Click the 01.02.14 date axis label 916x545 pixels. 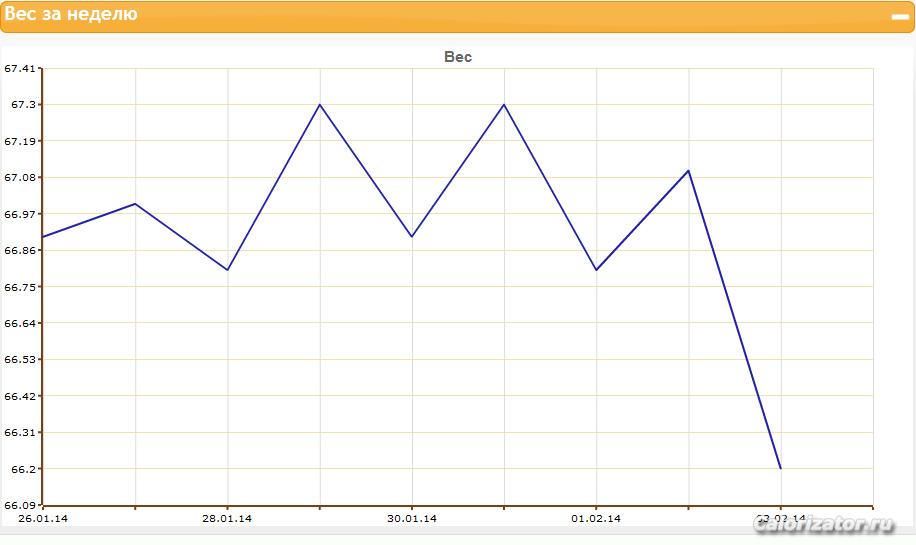click(596, 518)
